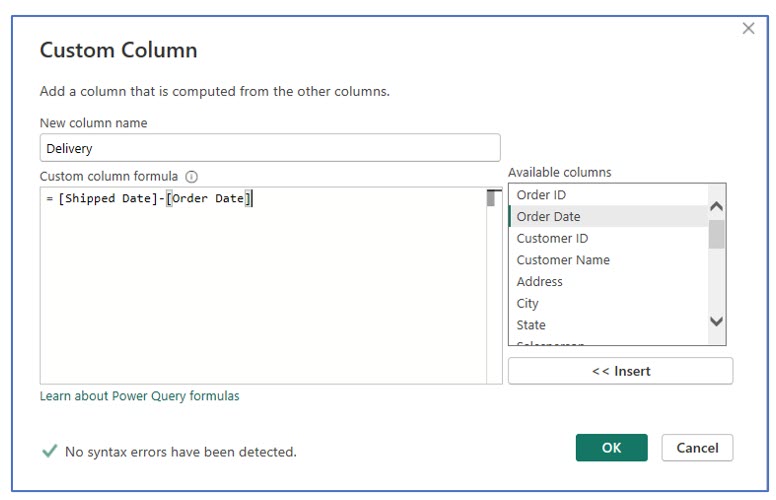
Task: Edit the New column name field
Action: (x=270, y=148)
